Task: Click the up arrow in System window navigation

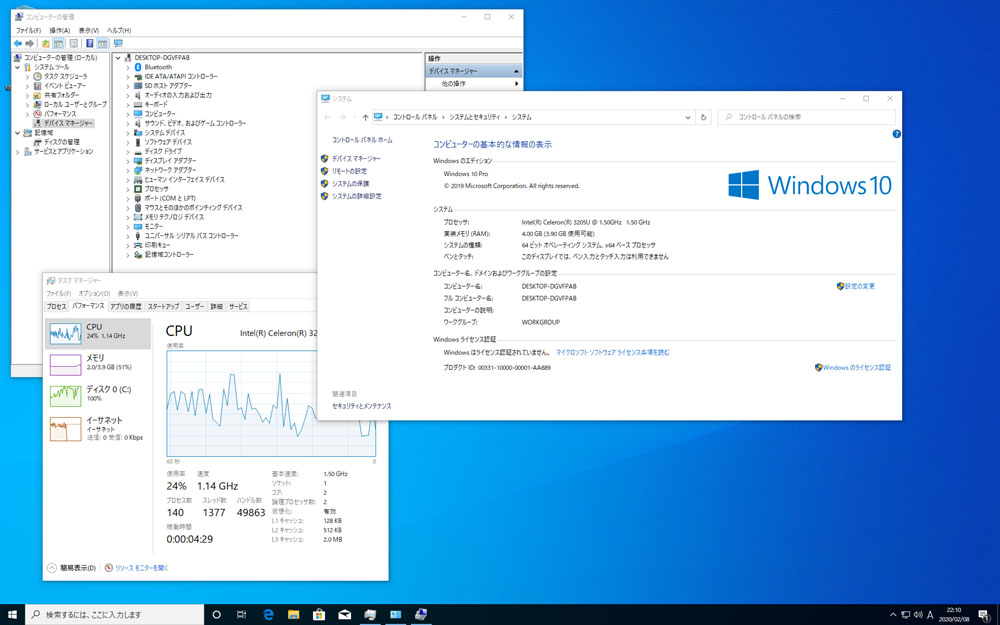Action: click(365, 117)
